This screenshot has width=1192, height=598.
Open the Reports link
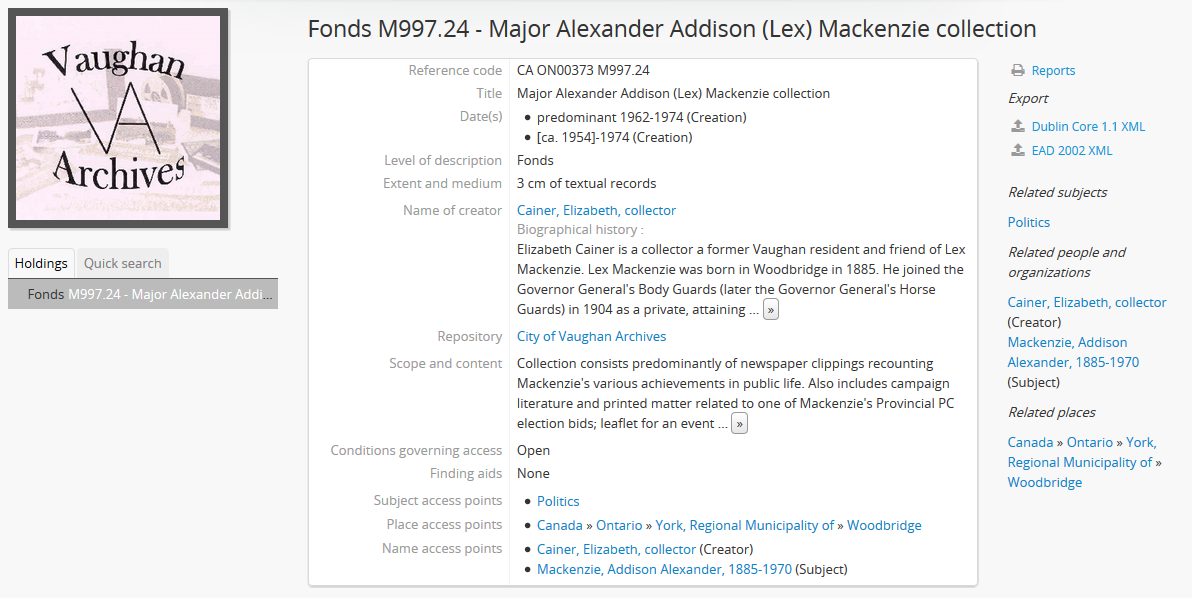(1053, 71)
